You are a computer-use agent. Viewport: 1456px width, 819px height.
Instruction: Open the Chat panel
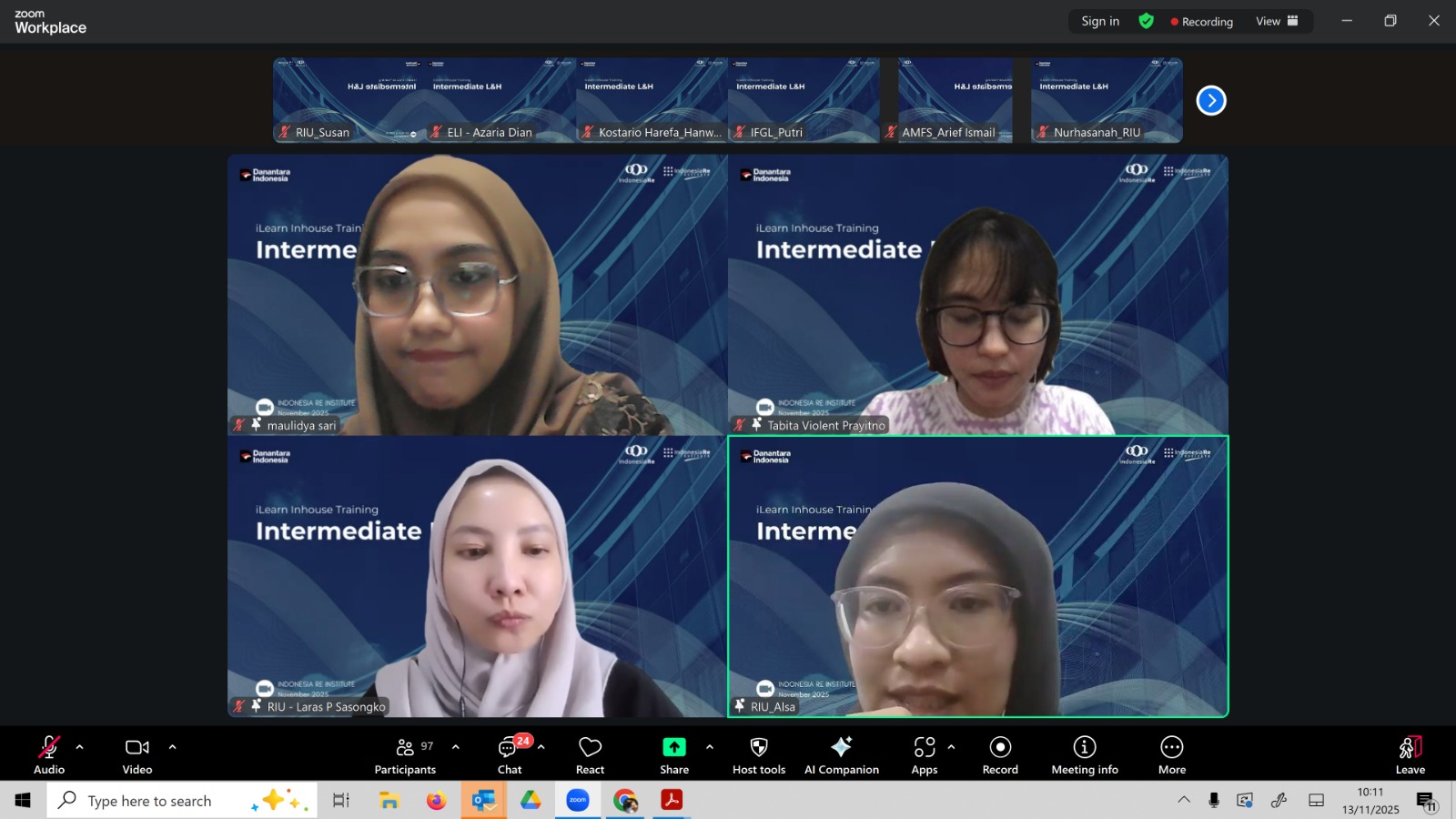click(x=510, y=755)
